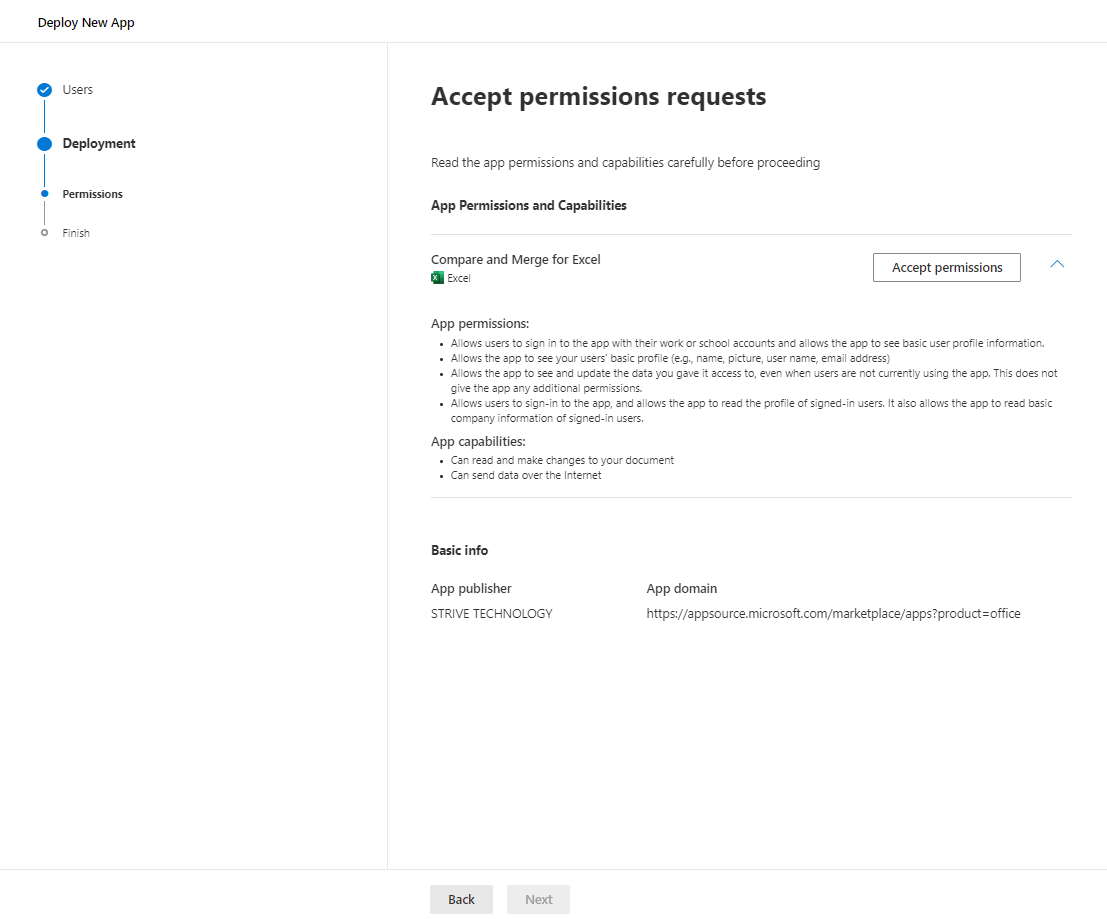
Task: Click the blue Deployment step indicator icon
Action: point(44,143)
